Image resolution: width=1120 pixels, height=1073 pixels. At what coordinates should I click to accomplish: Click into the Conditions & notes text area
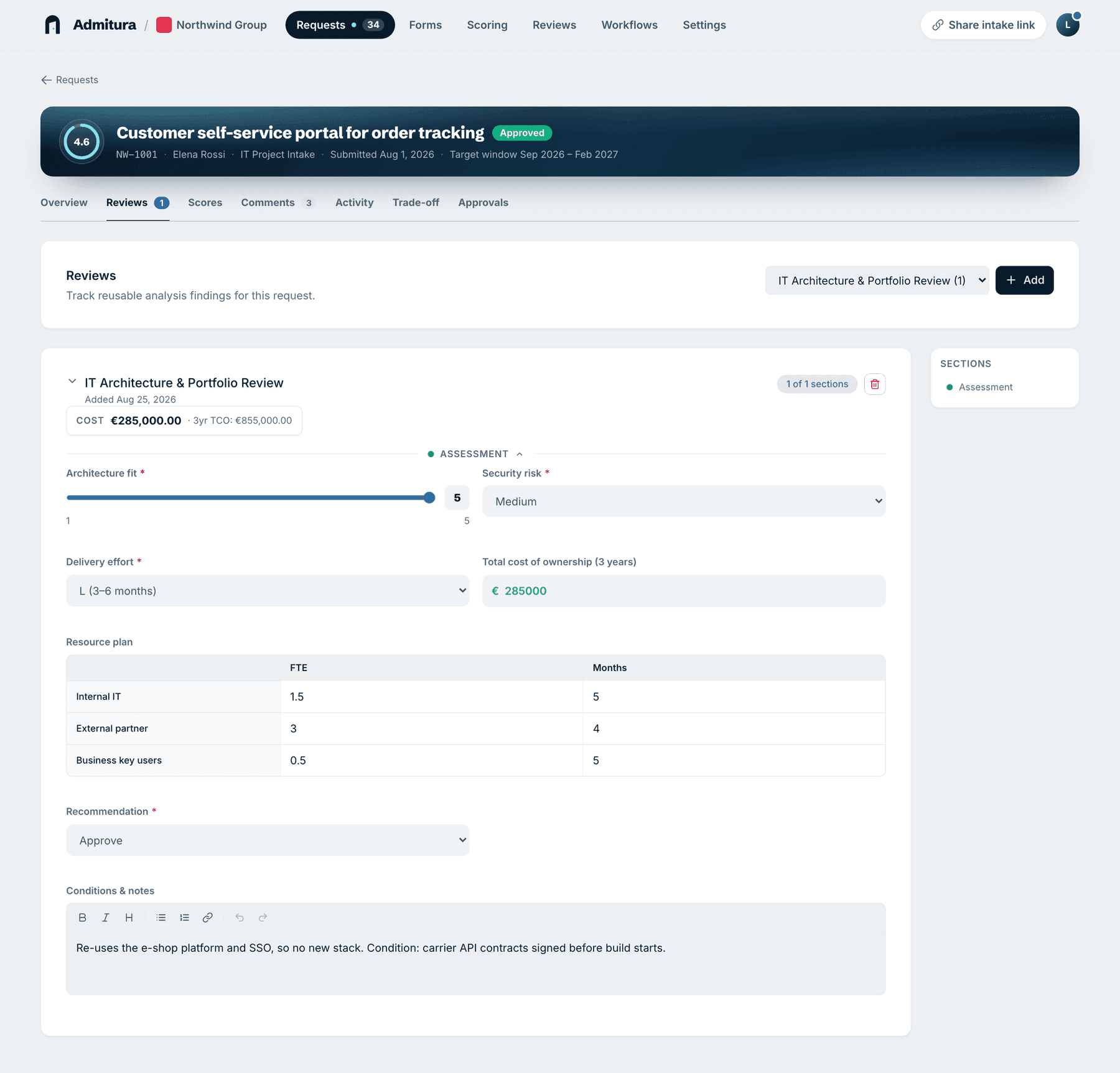(x=476, y=964)
